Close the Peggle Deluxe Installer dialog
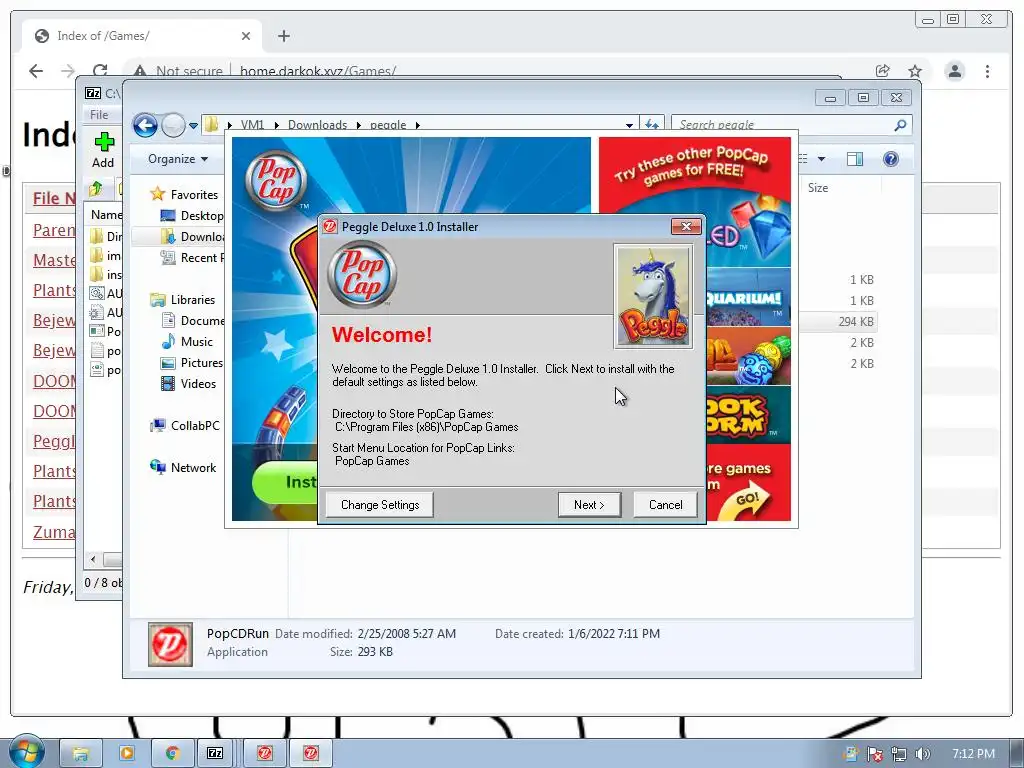This screenshot has width=1024, height=768. 686,227
